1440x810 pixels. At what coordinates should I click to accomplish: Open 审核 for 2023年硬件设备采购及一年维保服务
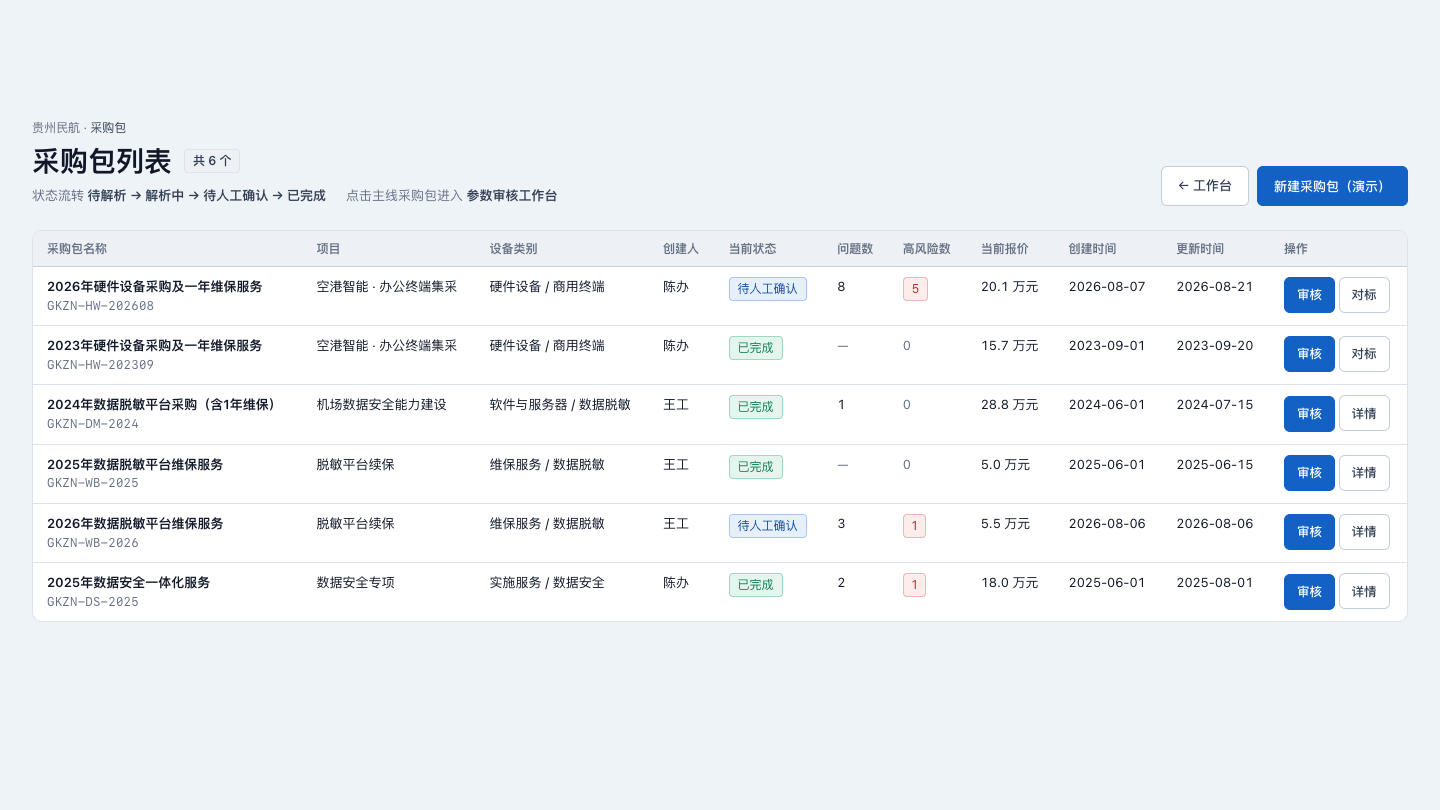click(1309, 354)
